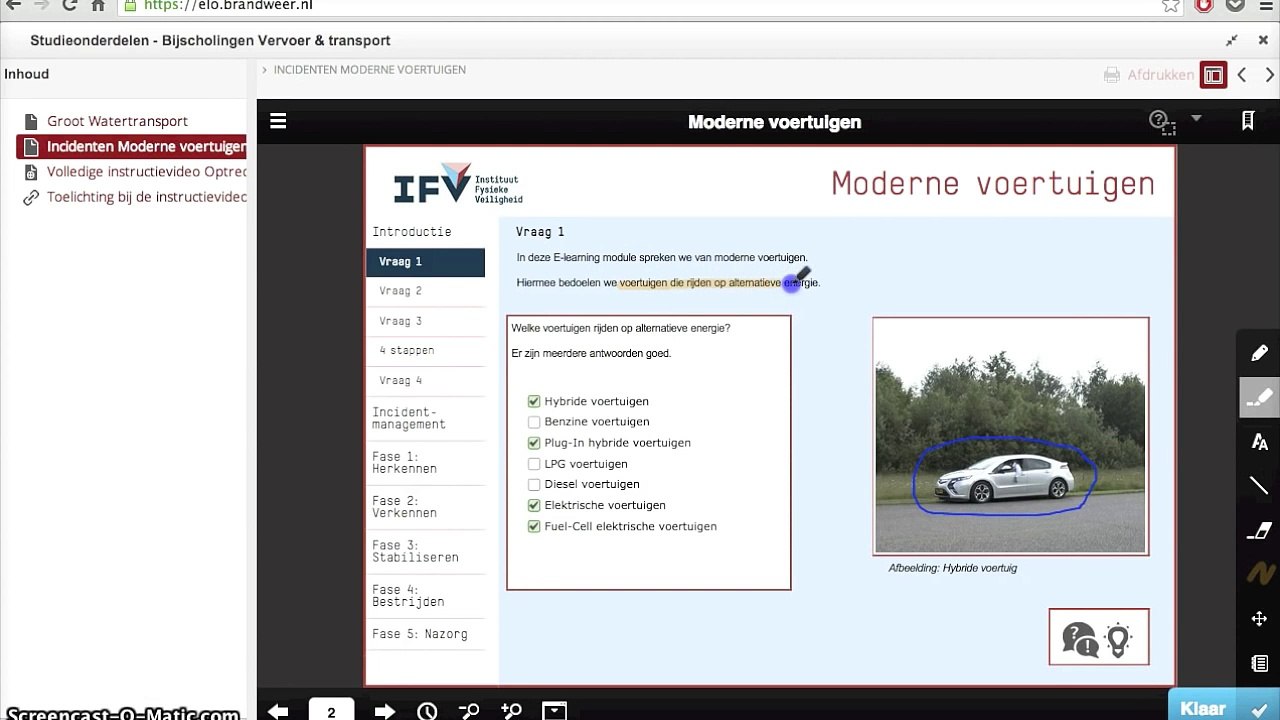Uncheck Hybride voertuigen checkbox
This screenshot has height=720, width=1280.
pyautogui.click(x=534, y=401)
